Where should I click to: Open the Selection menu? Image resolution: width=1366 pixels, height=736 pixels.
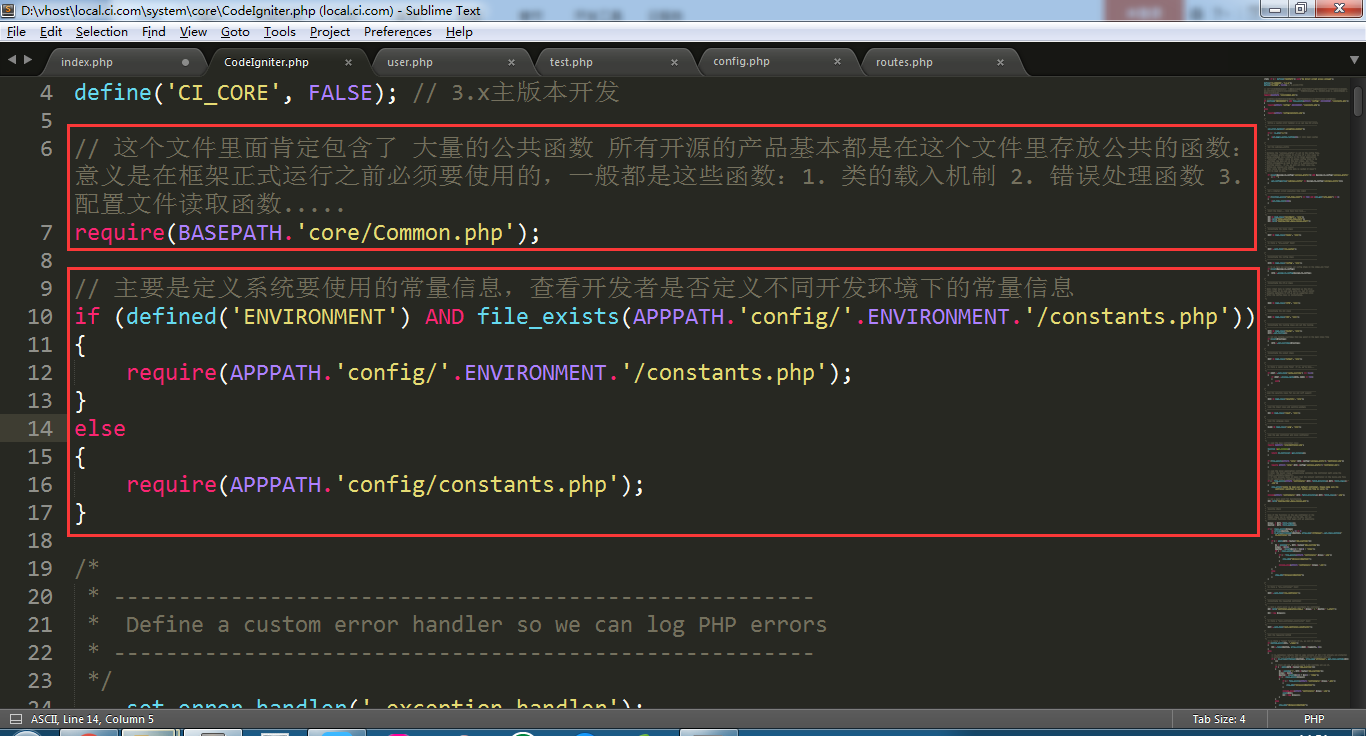pyautogui.click(x=102, y=32)
